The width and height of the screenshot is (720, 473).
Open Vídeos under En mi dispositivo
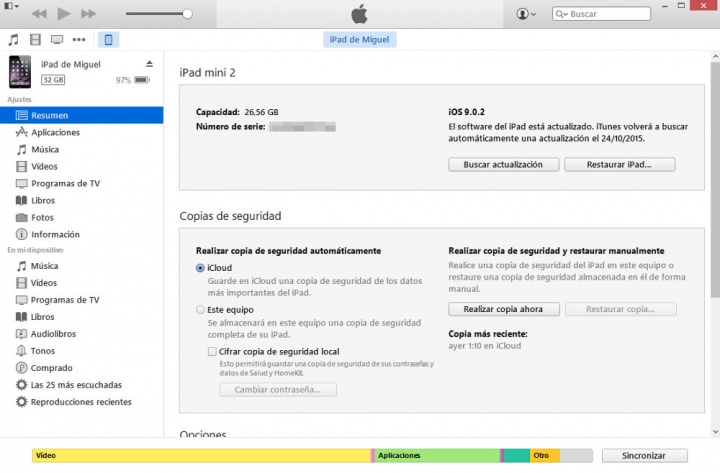point(82,283)
